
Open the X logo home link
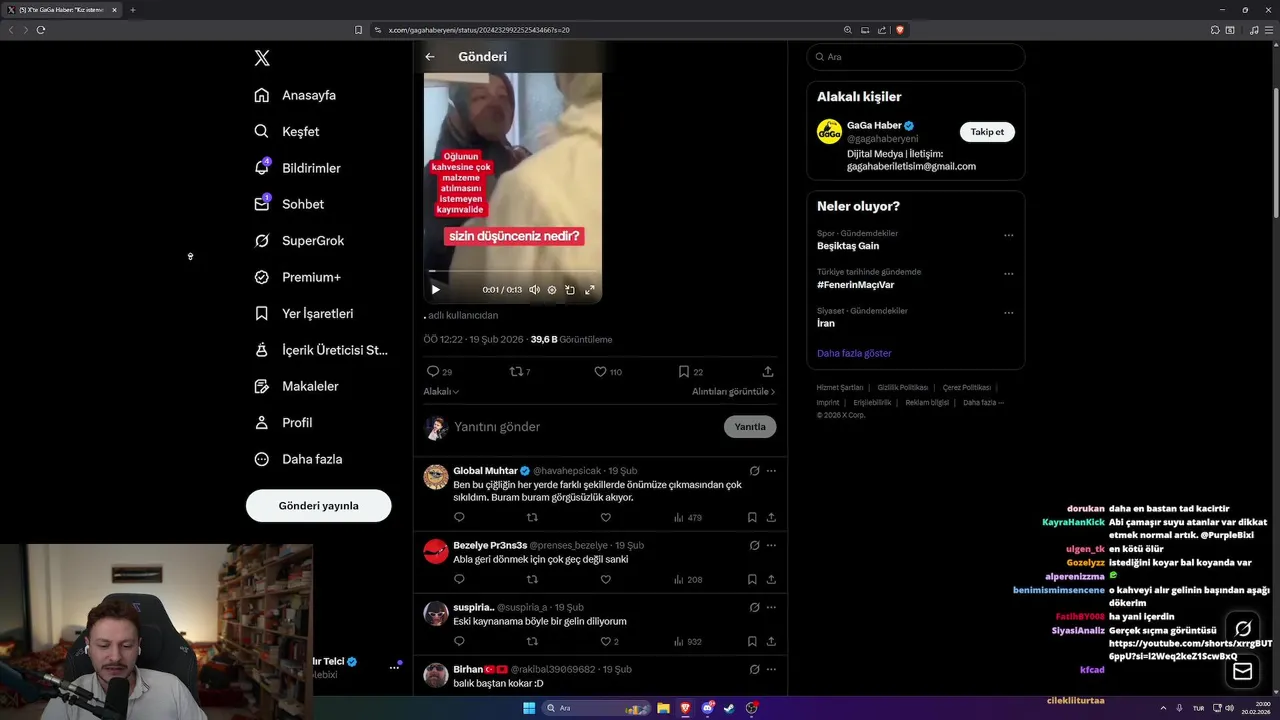tap(262, 58)
